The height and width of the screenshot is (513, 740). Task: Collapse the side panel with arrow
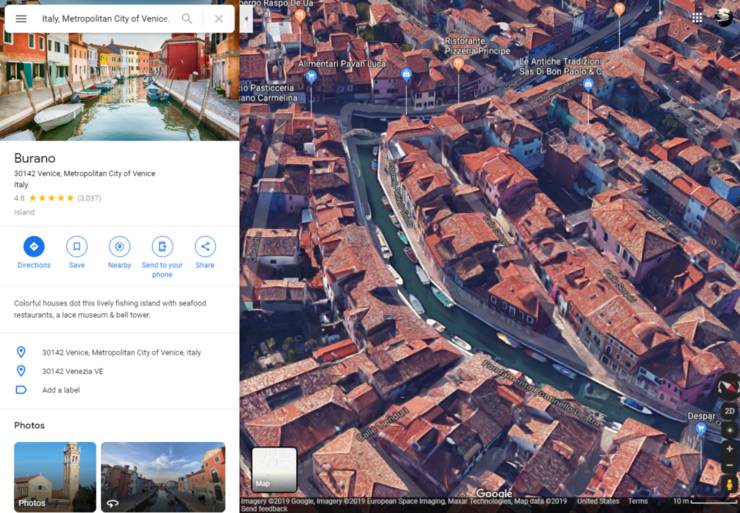tap(246, 18)
